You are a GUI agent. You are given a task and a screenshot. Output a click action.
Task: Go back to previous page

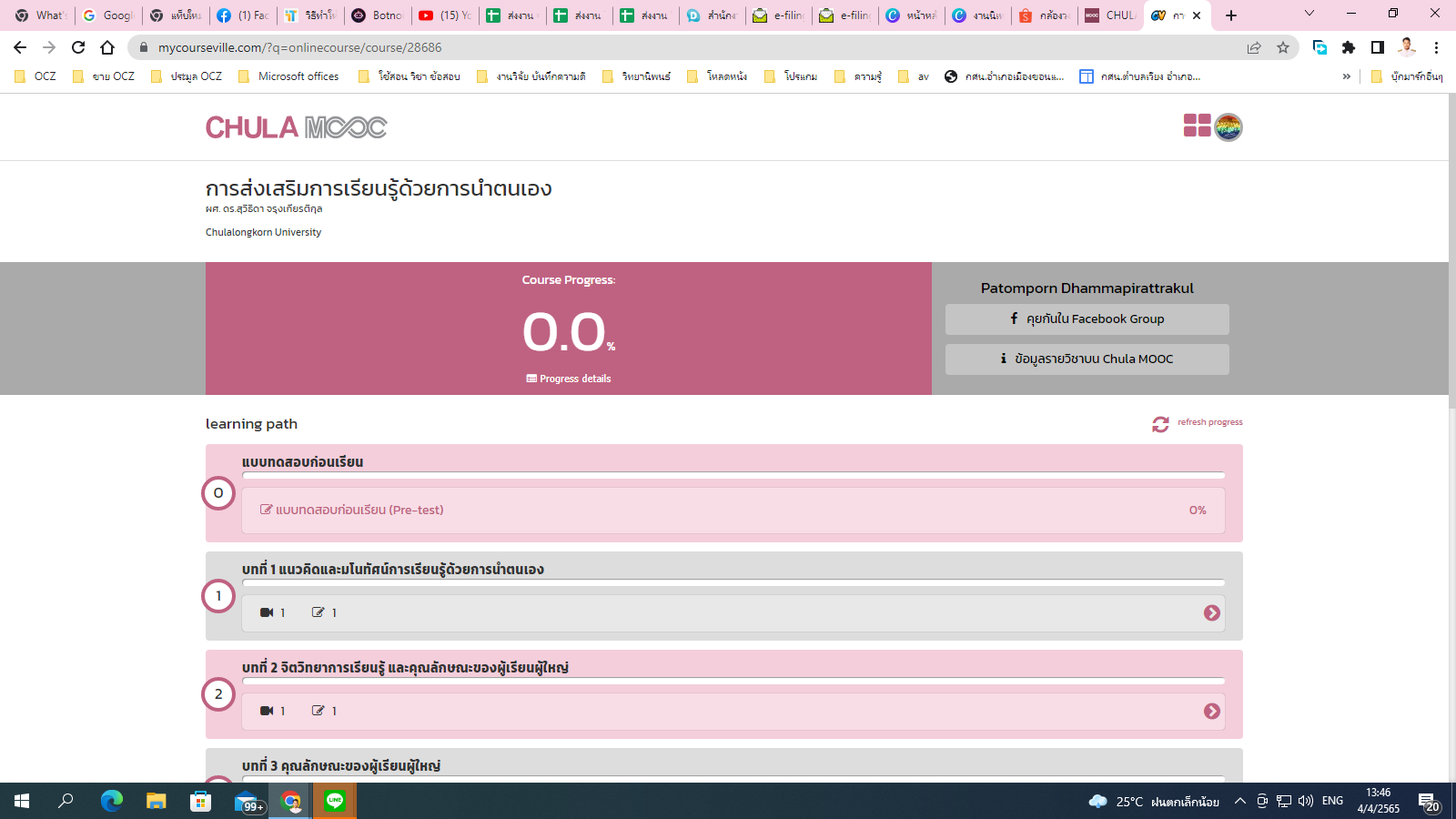(20, 47)
